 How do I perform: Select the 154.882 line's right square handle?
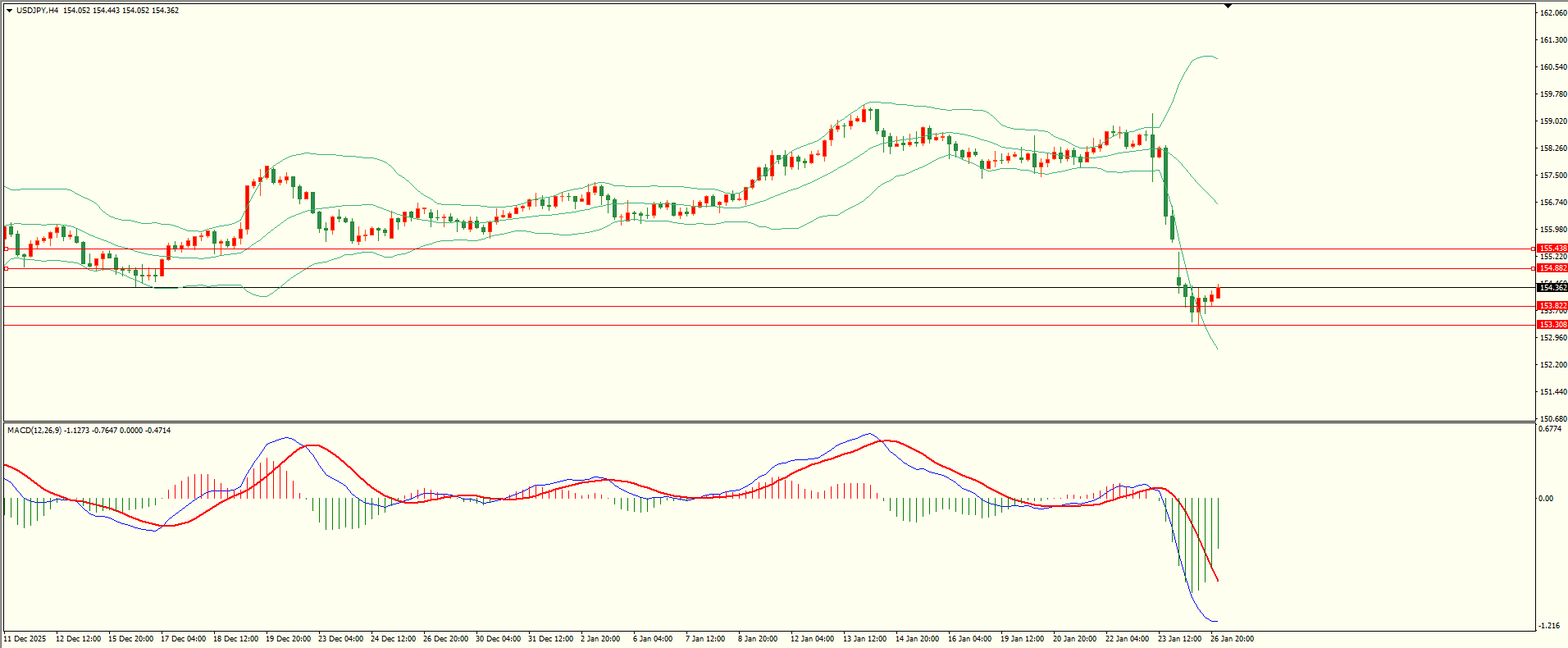(1534, 268)
